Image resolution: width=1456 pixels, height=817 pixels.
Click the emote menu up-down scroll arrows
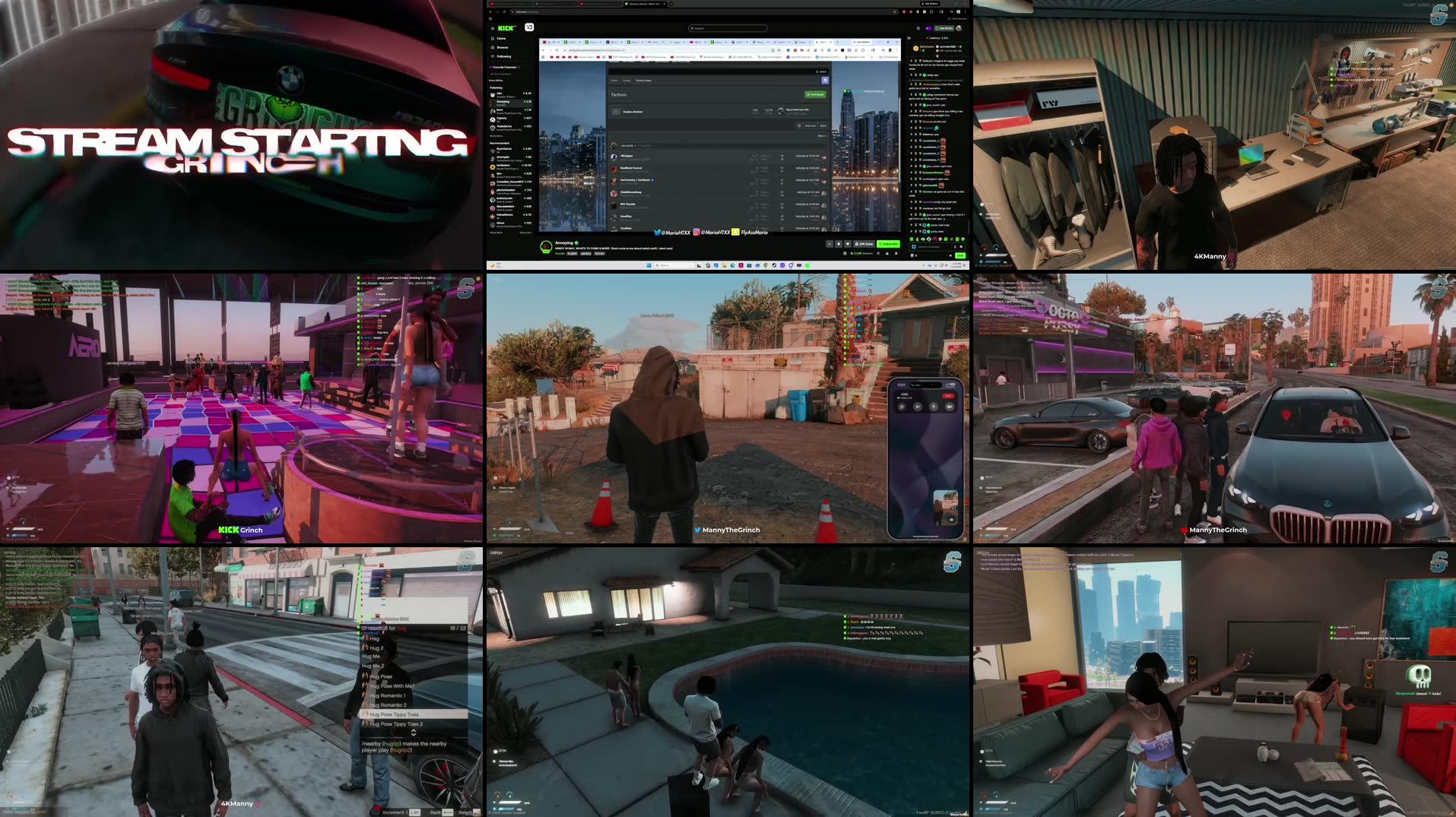414,733
